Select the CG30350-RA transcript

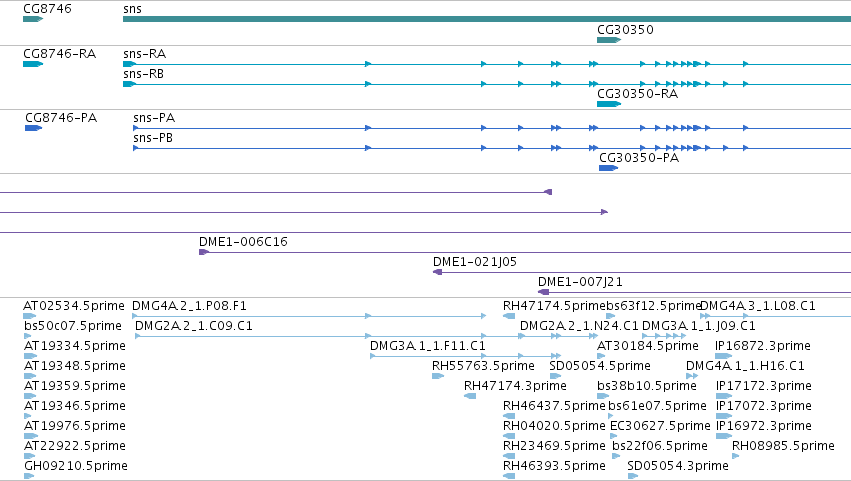[x=609, y=104]
